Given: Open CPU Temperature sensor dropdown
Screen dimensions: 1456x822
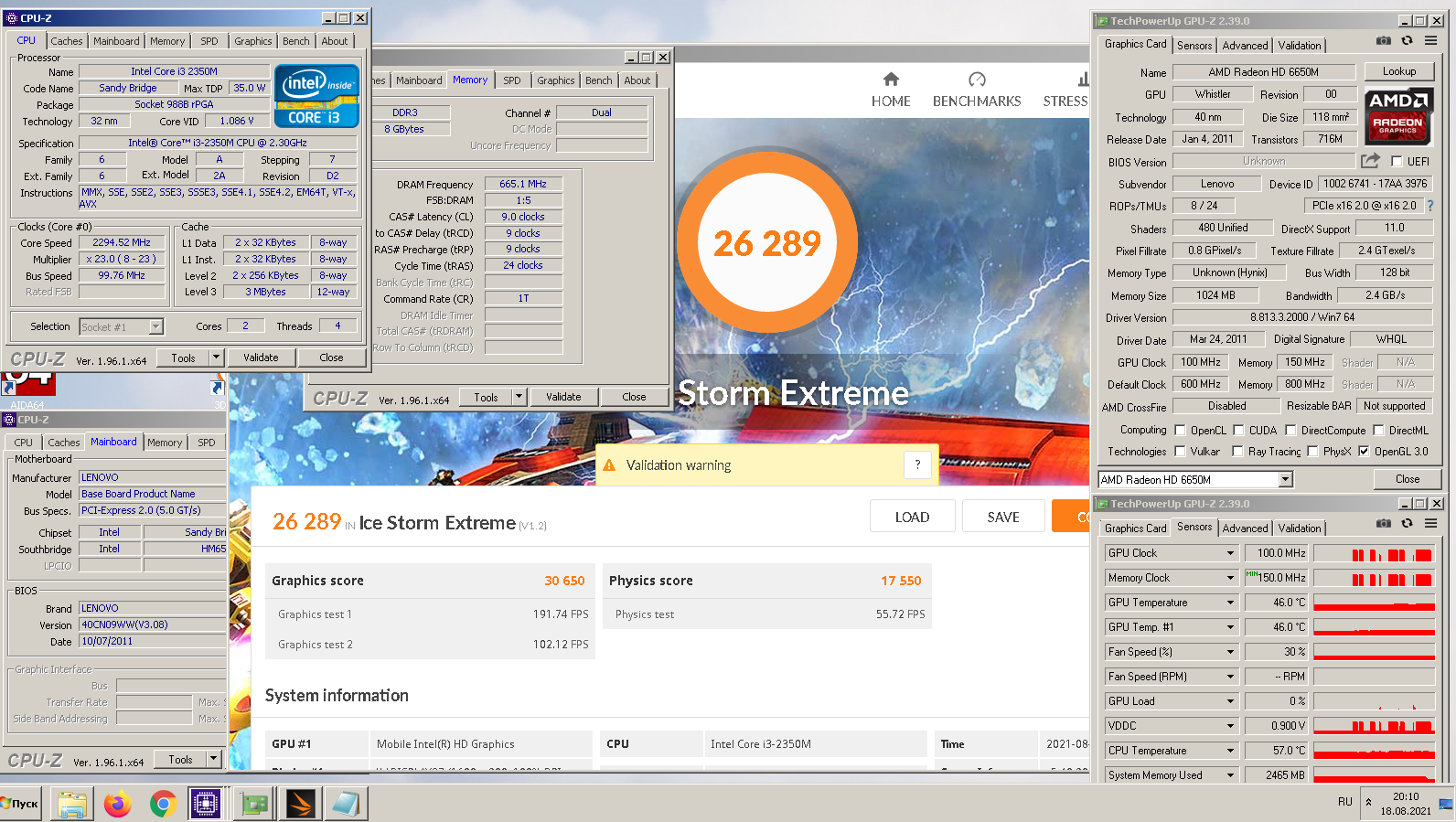Looking at the screenshot, I should point(1230,751).
